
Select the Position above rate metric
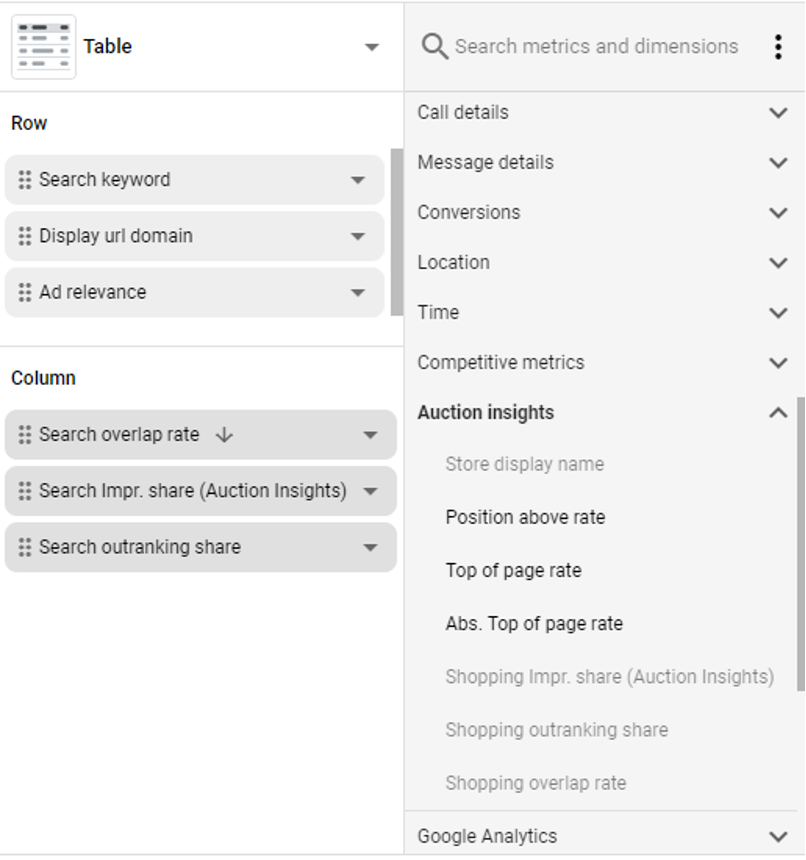click(x=524, y=517)
